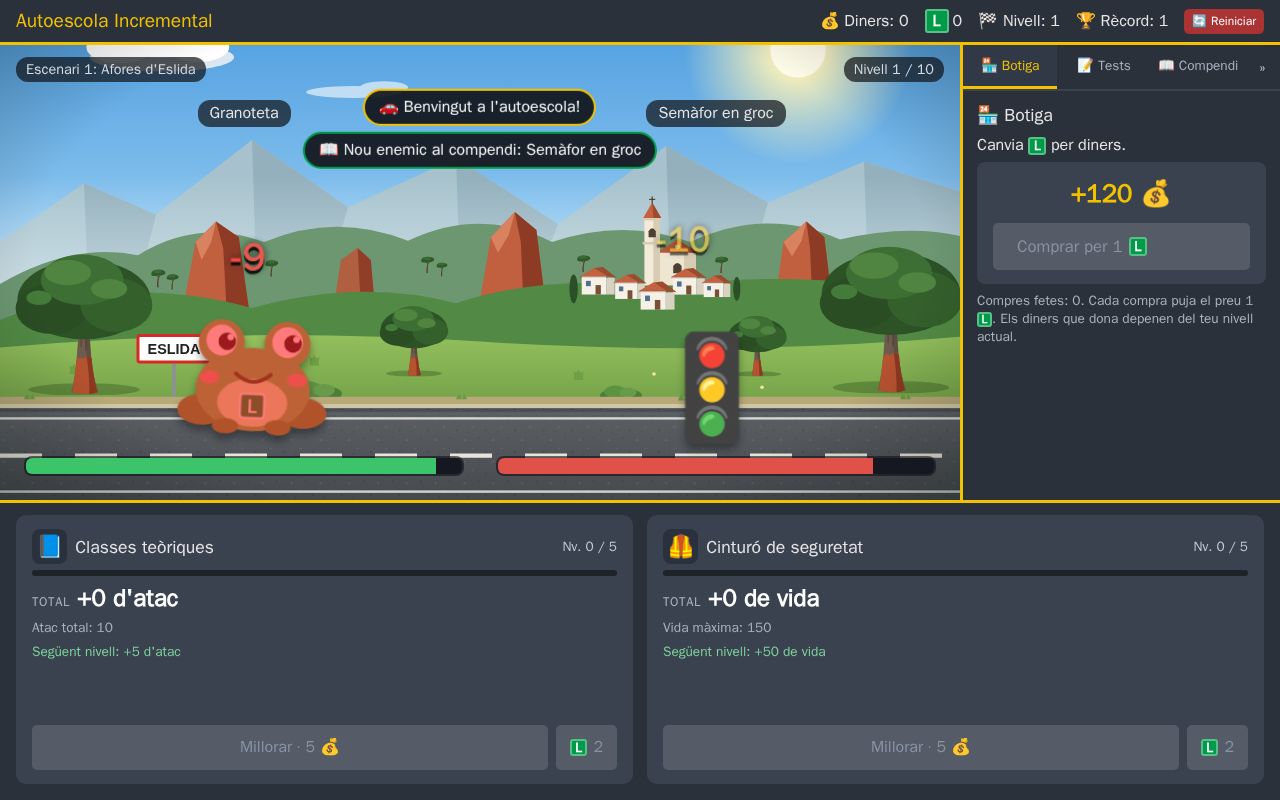This screenshot has height=800, width=1280.
Task: Click the Autoescola Incremental title
Action: pyautogui.click(x=114, y=21)
